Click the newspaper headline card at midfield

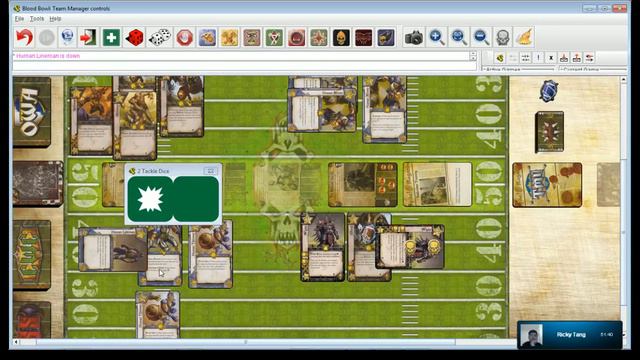click(437, 184)
